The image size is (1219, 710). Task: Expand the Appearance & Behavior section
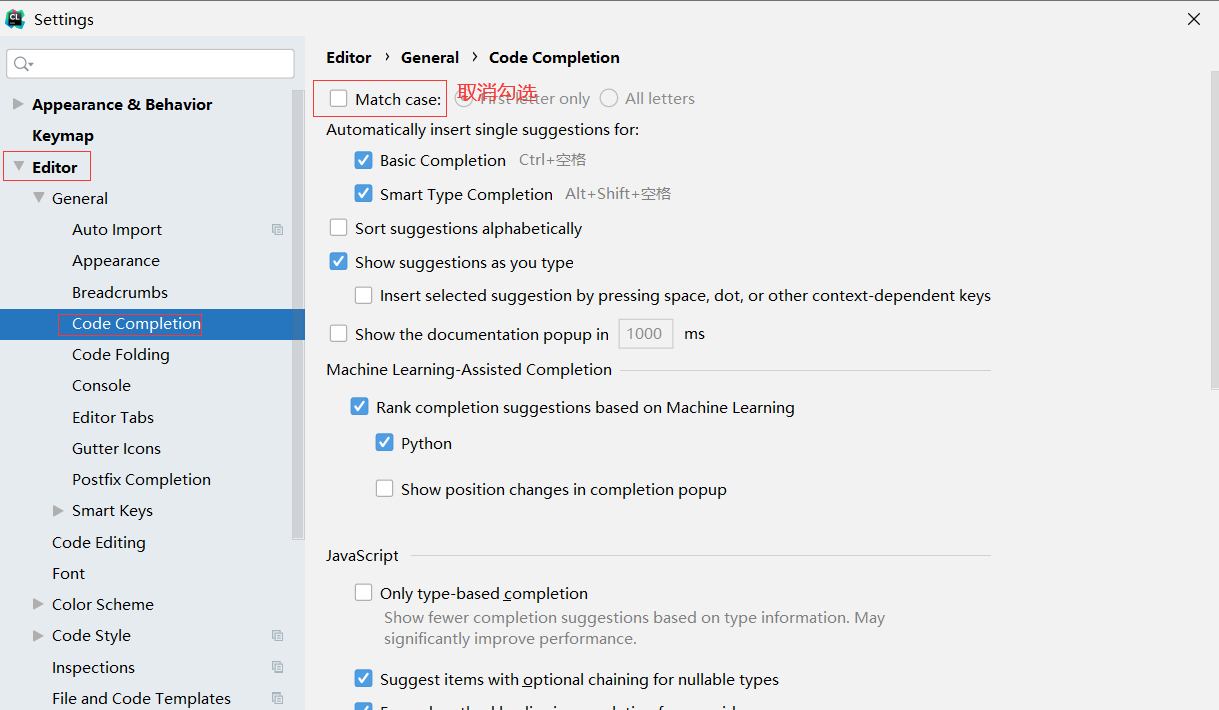tap(18, 104)
